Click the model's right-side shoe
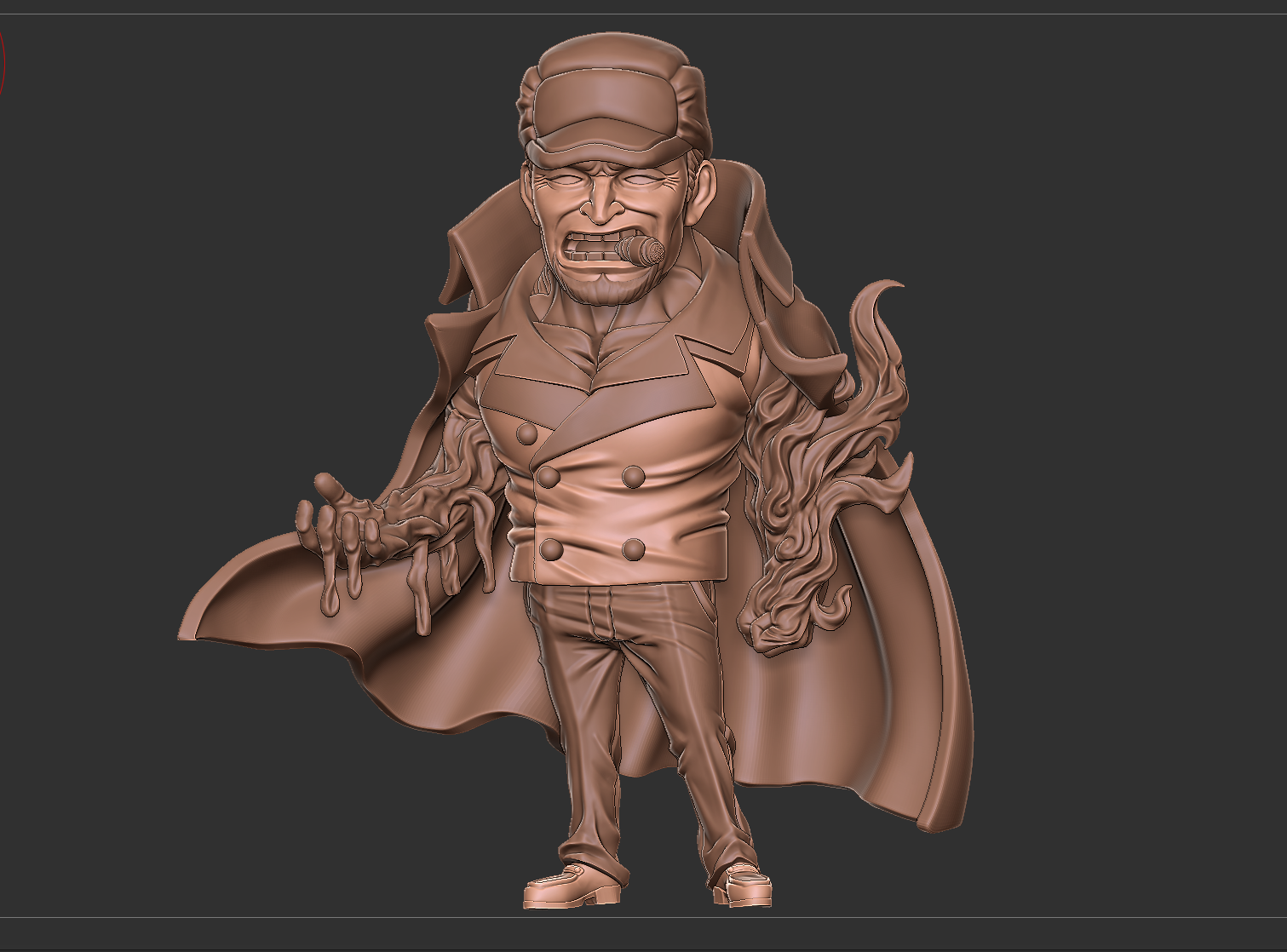Screen dimensions: 1287x952 [x=742, y=886]
